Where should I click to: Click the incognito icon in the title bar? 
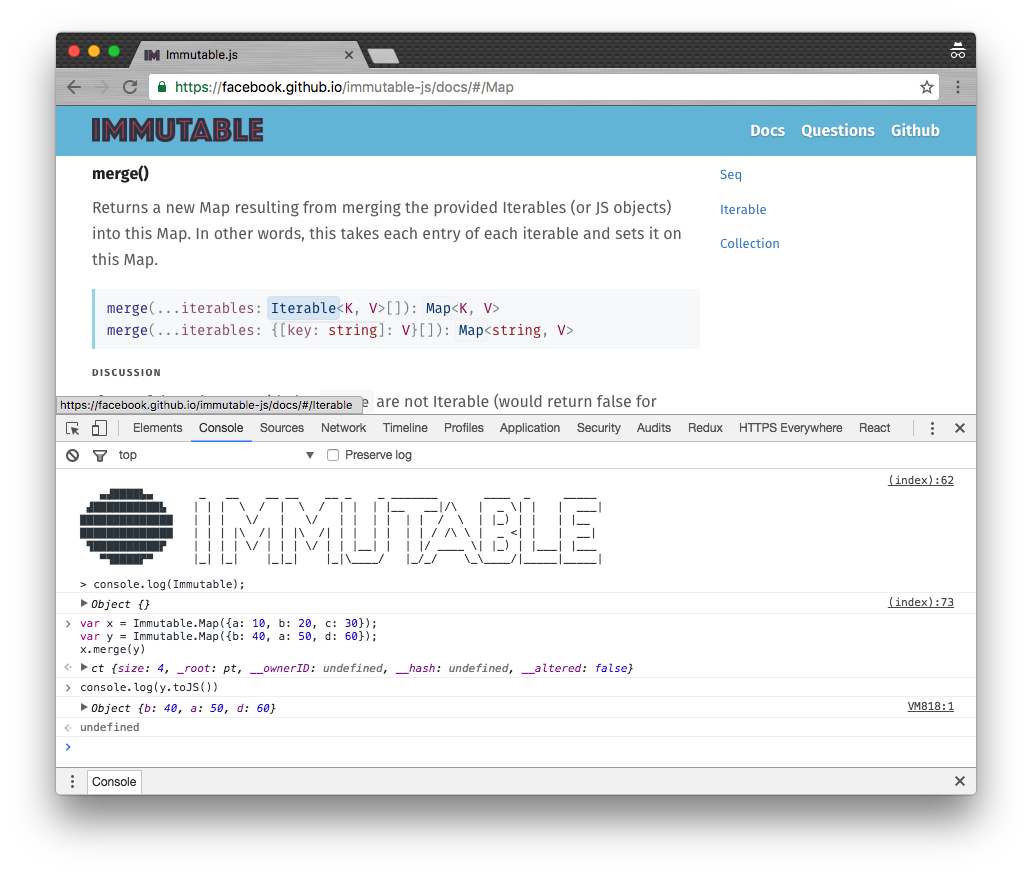(x=958, y=50)
